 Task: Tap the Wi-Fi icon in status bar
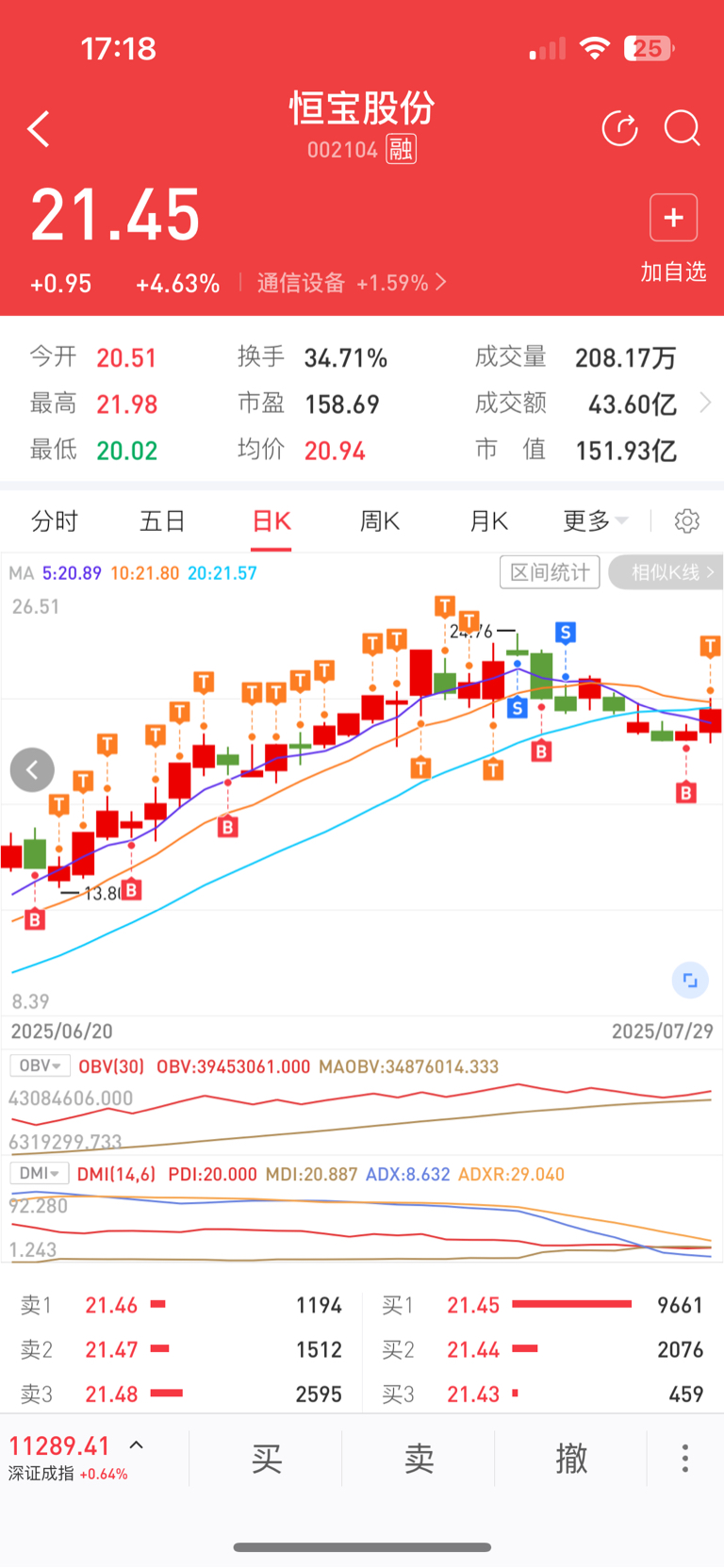[x=595, y=48]
